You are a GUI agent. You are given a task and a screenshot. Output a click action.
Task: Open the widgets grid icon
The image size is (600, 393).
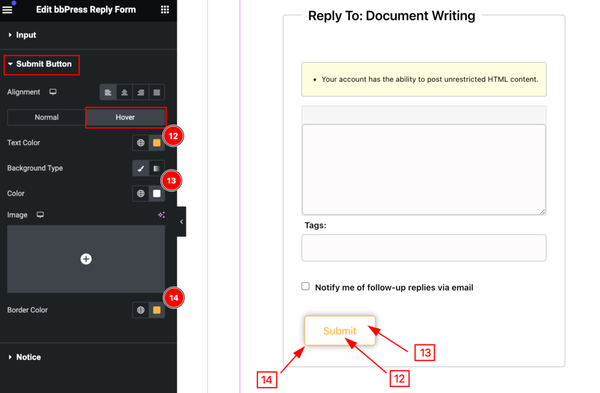point(165,10)
